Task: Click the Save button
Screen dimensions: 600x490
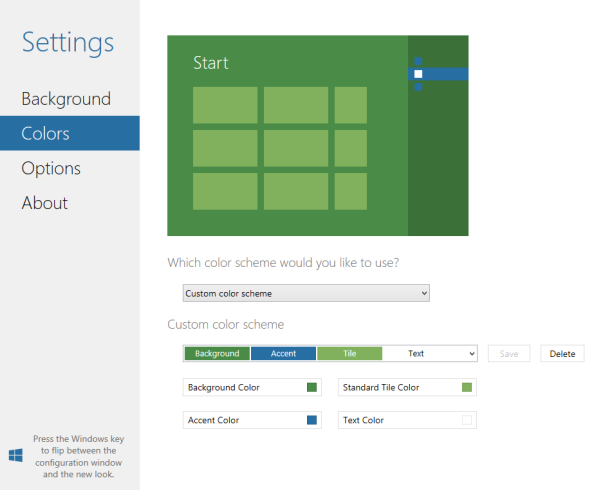Action: pos(509,353)
